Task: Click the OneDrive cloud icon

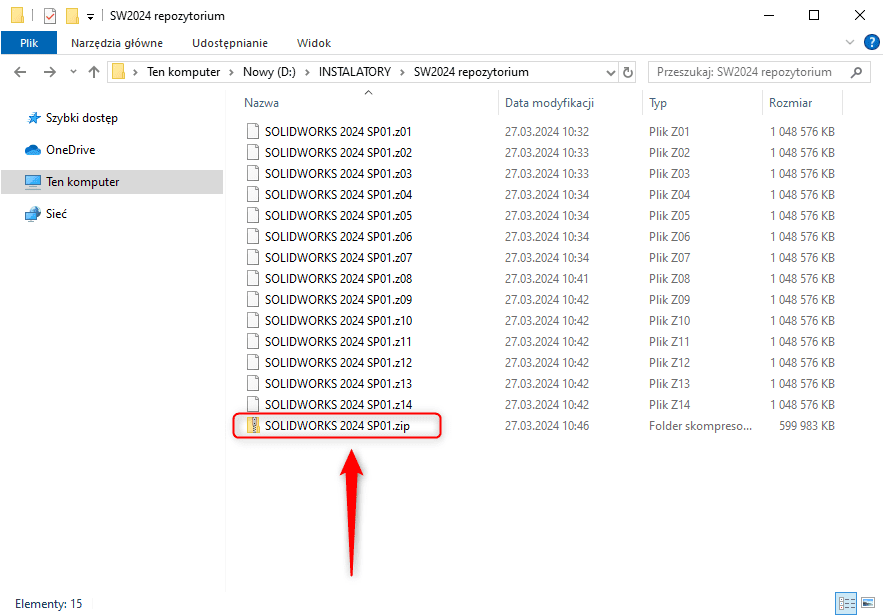Action: [x=33, y=150]
